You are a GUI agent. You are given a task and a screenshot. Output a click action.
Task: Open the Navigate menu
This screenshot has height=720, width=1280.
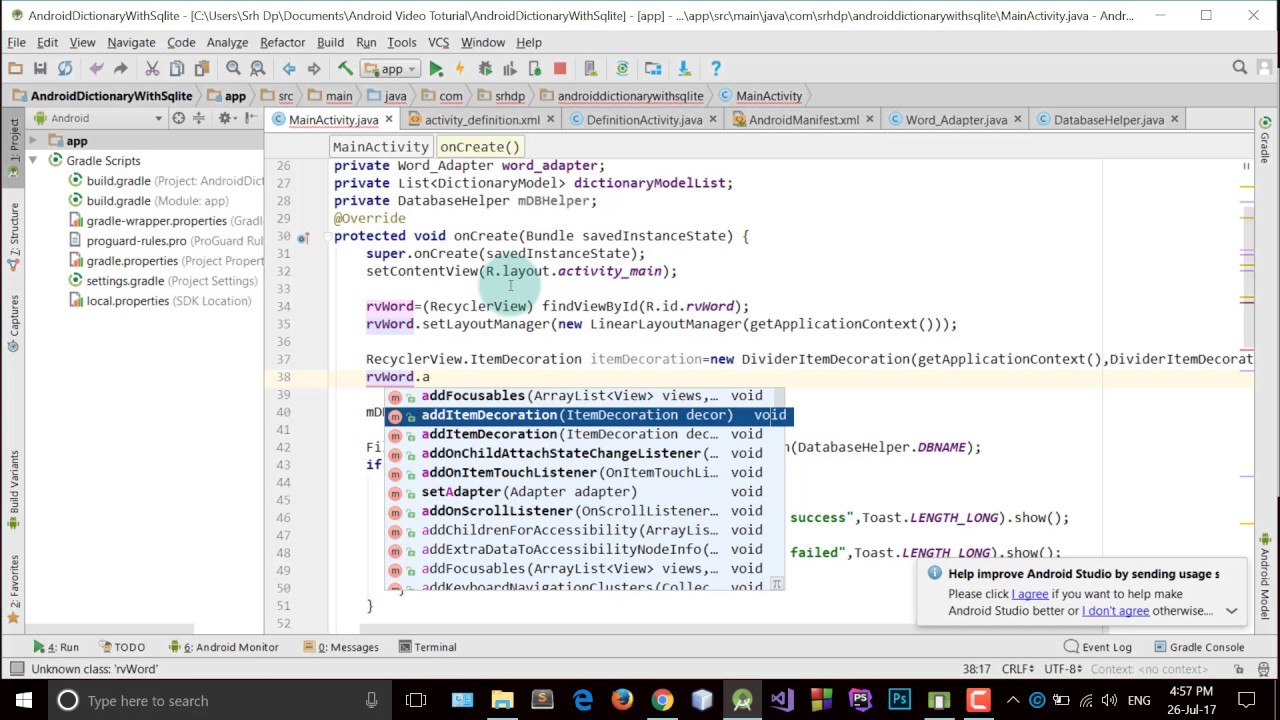point(131,42)
